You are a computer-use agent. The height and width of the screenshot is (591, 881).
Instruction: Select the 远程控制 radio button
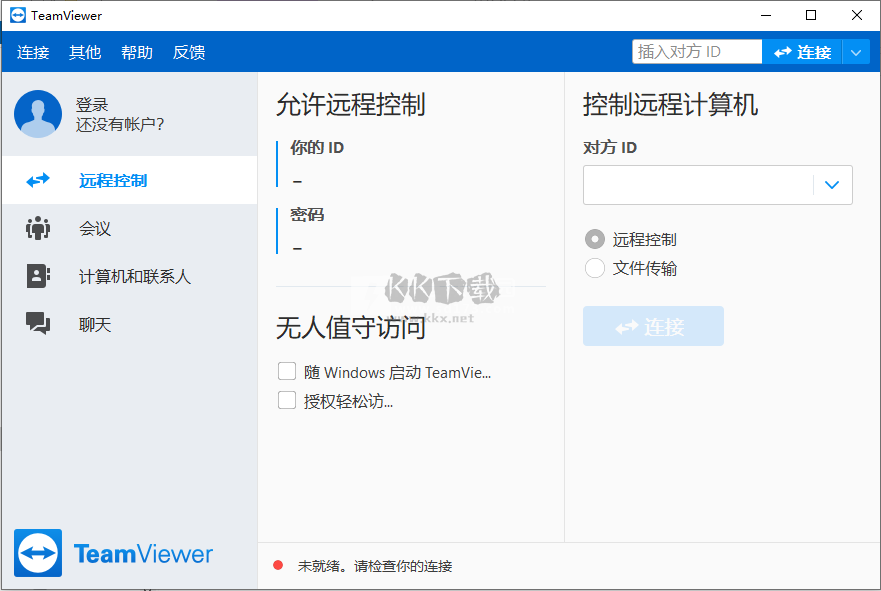(x=595, y=239)
